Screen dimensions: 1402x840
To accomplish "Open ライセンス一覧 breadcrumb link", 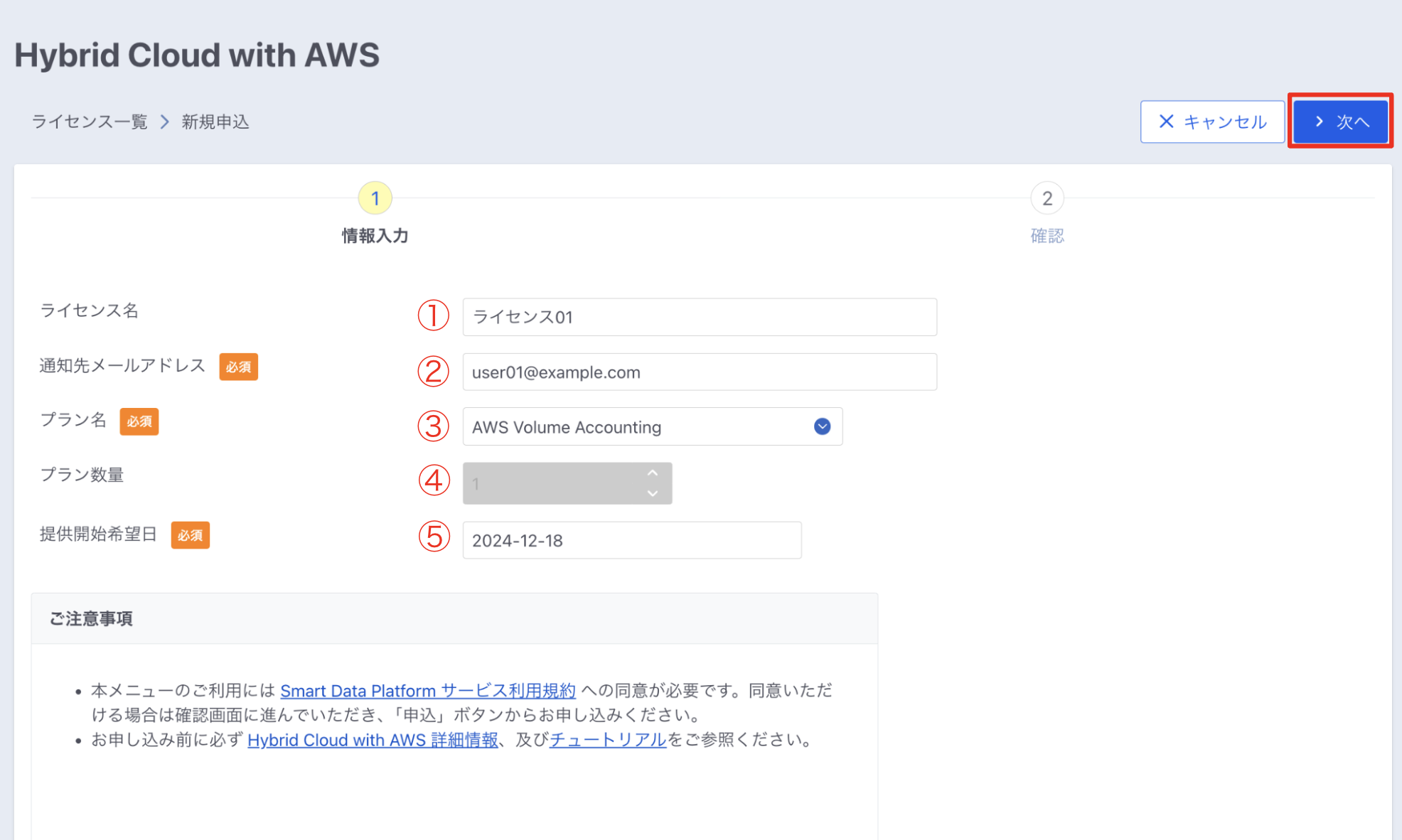I will (x=90, y=122).
